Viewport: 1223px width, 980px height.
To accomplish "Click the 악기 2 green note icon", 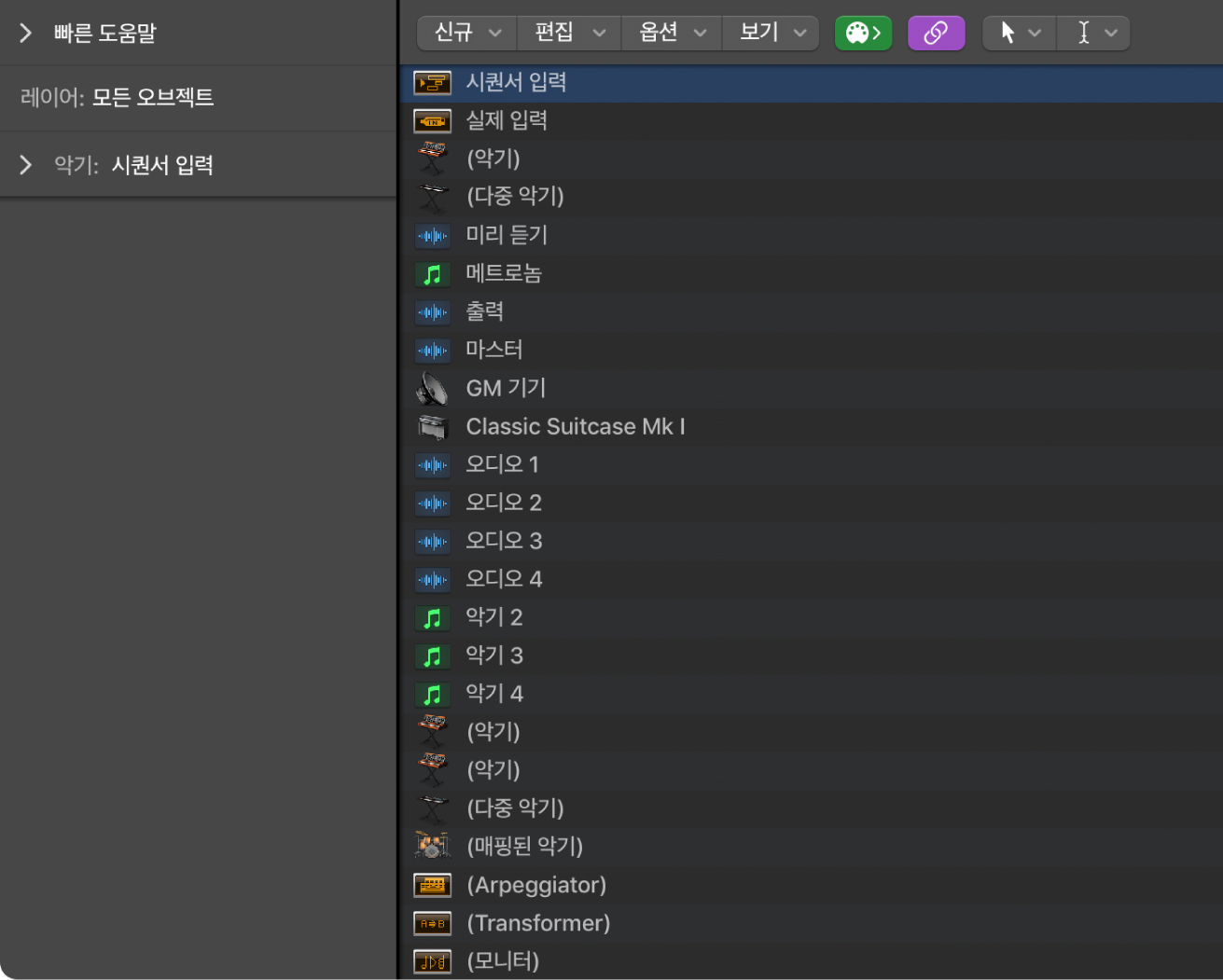I will [x=432, y=618].
